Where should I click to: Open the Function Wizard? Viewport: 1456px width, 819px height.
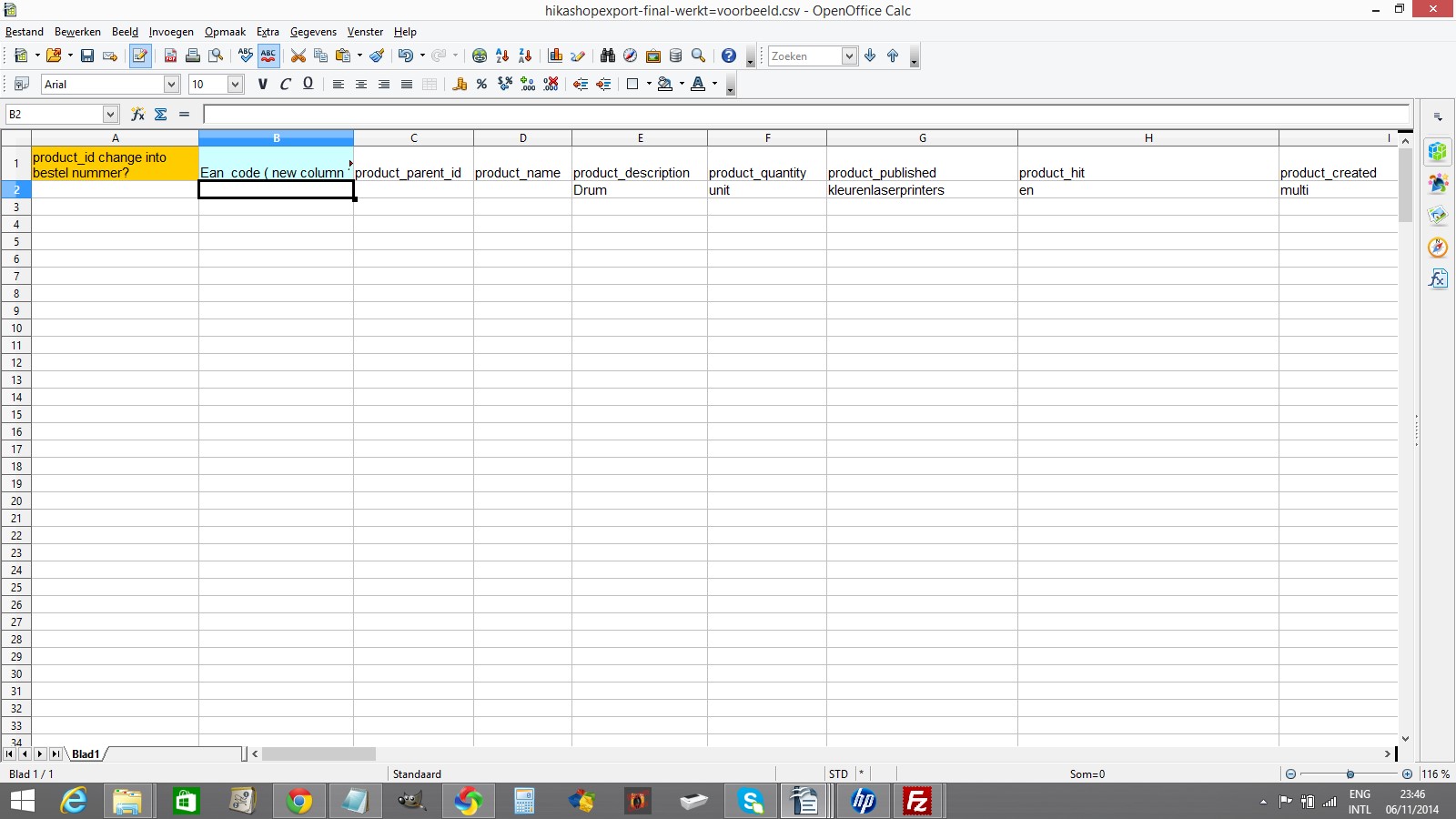(x=137, y=114)
